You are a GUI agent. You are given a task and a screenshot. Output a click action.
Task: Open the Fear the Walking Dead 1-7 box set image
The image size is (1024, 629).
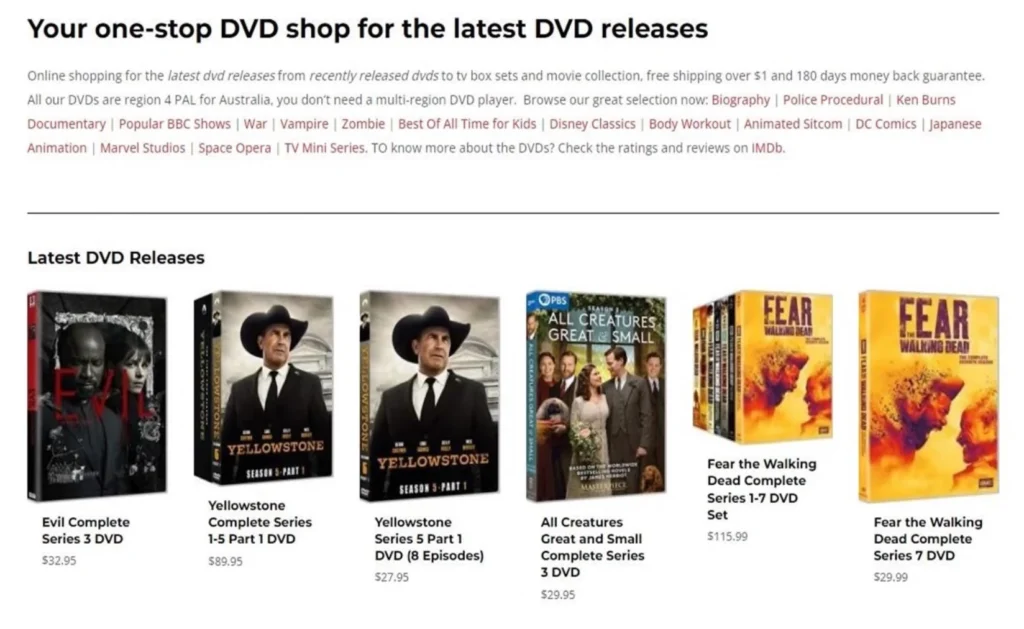pos(763,367)
